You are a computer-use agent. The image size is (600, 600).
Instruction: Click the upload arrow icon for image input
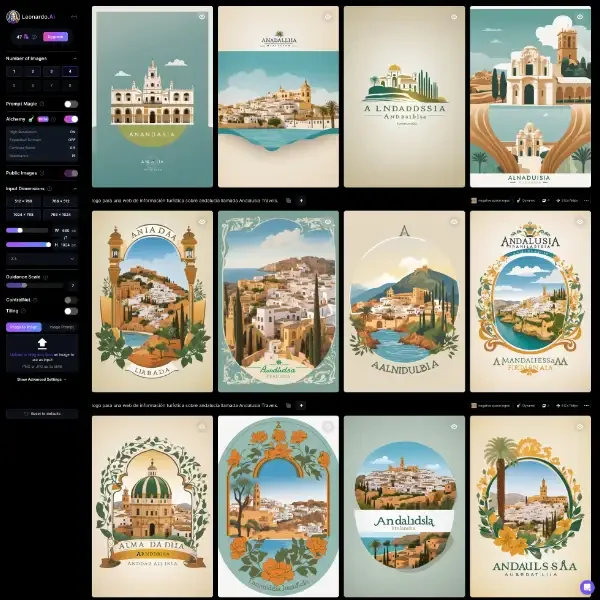click(x=42, y=343)
